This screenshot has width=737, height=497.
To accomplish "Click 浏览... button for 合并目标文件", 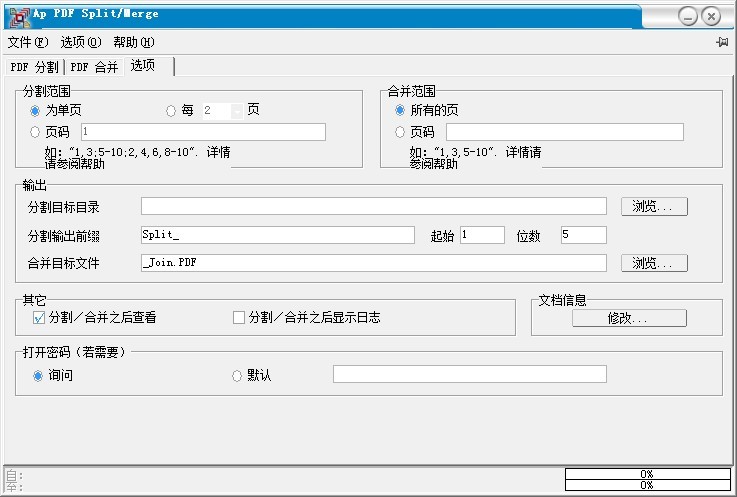I will point(654,263).
